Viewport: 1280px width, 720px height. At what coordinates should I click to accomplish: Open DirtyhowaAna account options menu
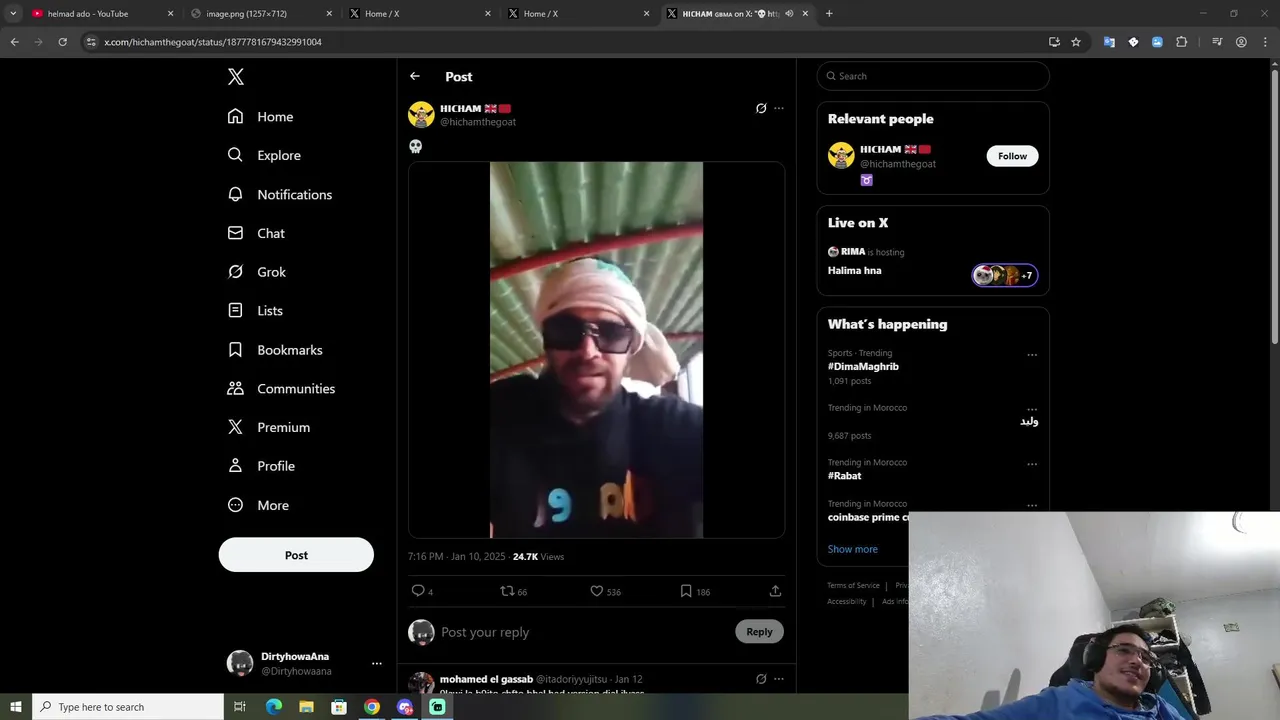tap(376, 663)
